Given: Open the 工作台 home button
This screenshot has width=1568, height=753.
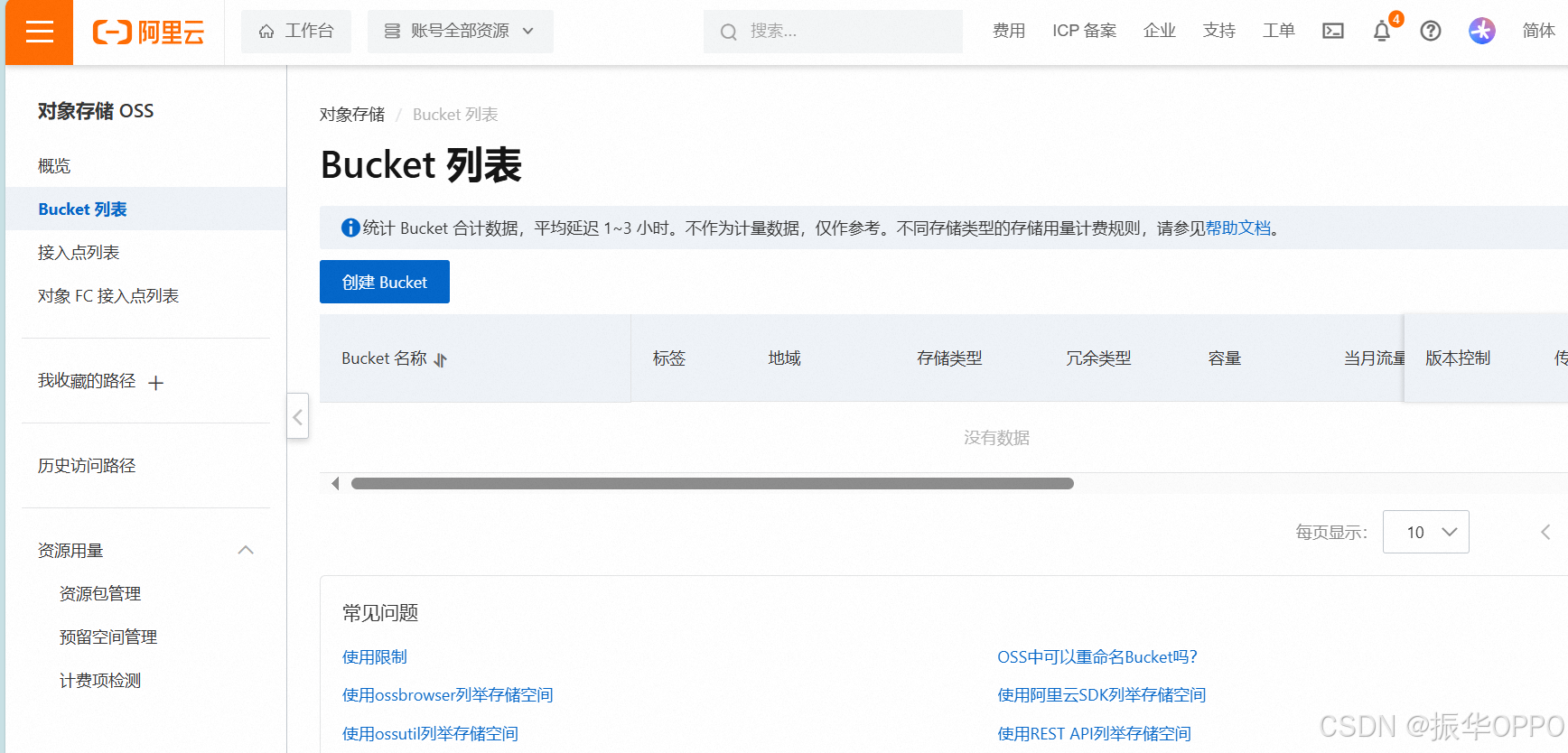Looking at the screenshot, I should (296, 32).
